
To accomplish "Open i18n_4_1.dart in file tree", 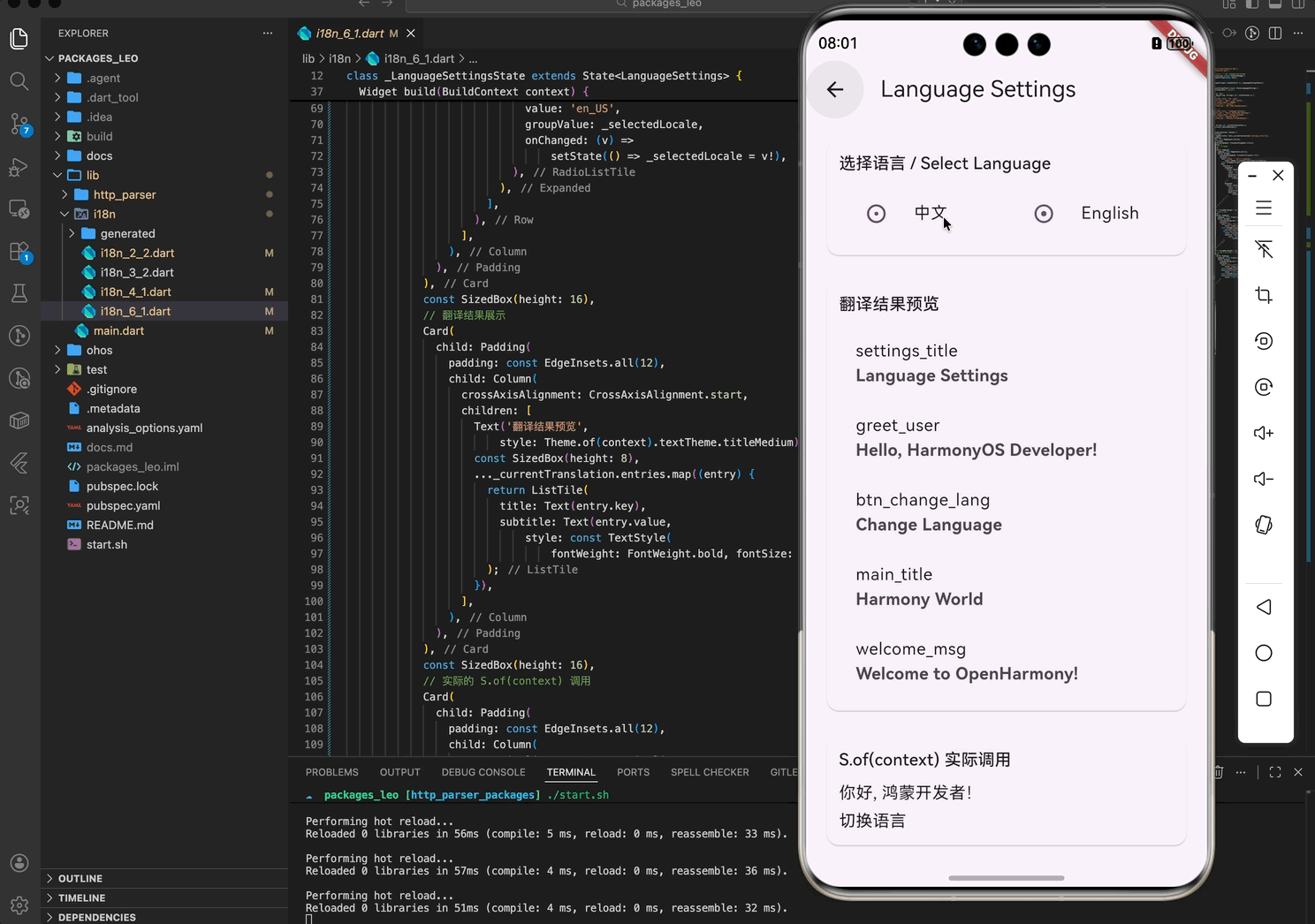I will click(x=164, y=292).
